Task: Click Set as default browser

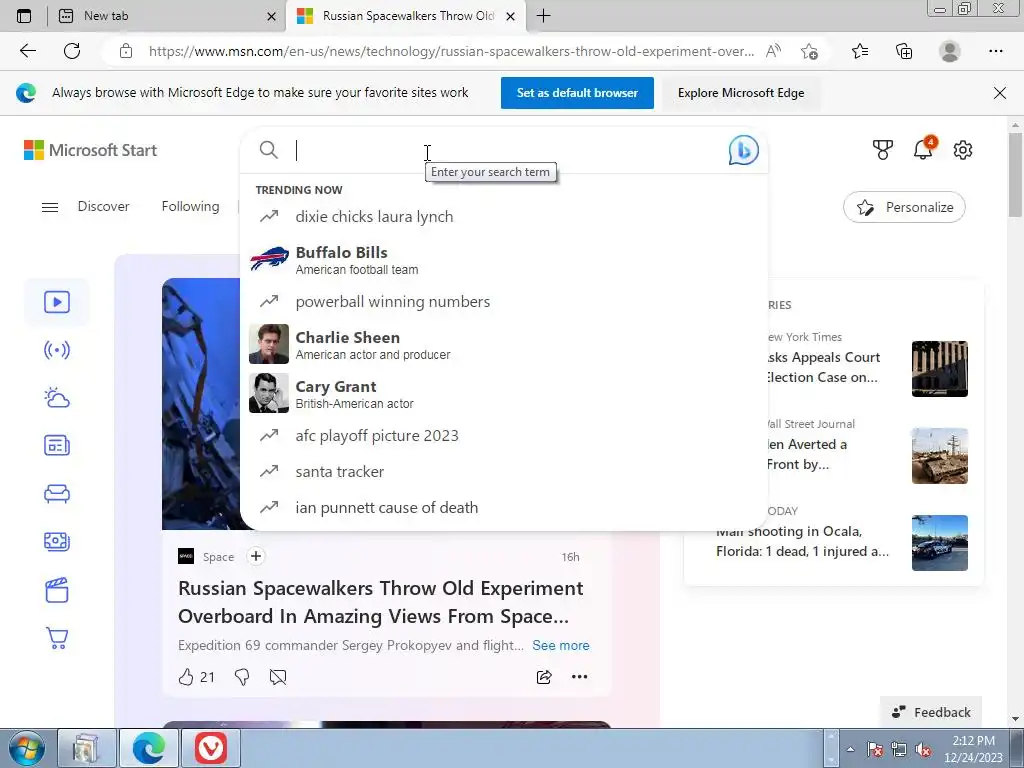Action: coord(577,93)
